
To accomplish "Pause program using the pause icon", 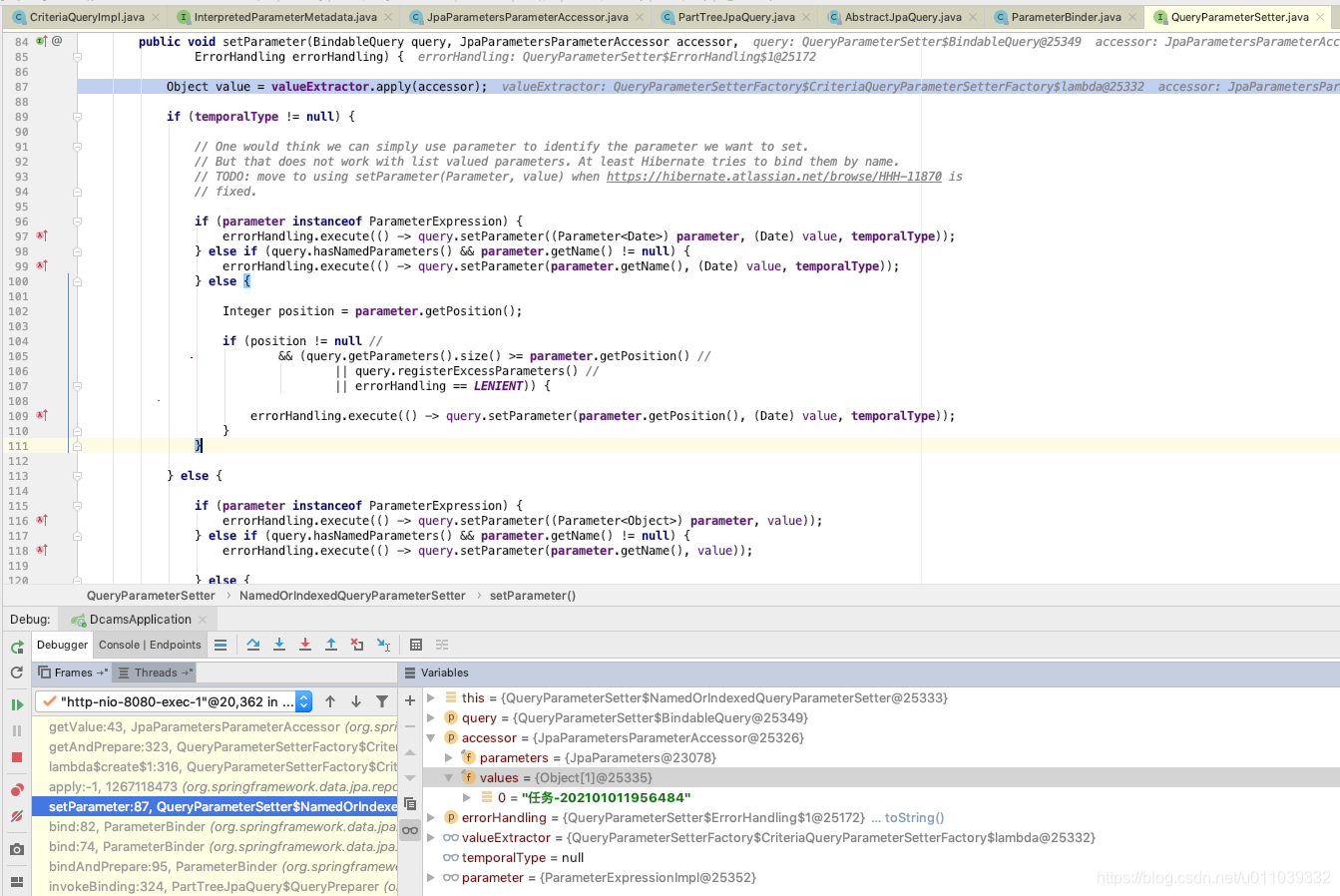I will coord(17,730).
